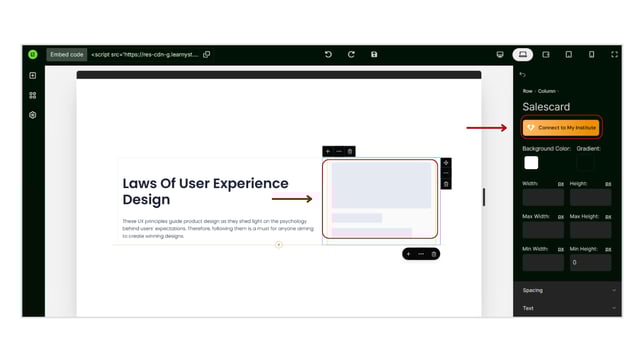The image size is (644, 362).
Task: Select the salescard placeholder on canvas
Action: tap(380, 199)
